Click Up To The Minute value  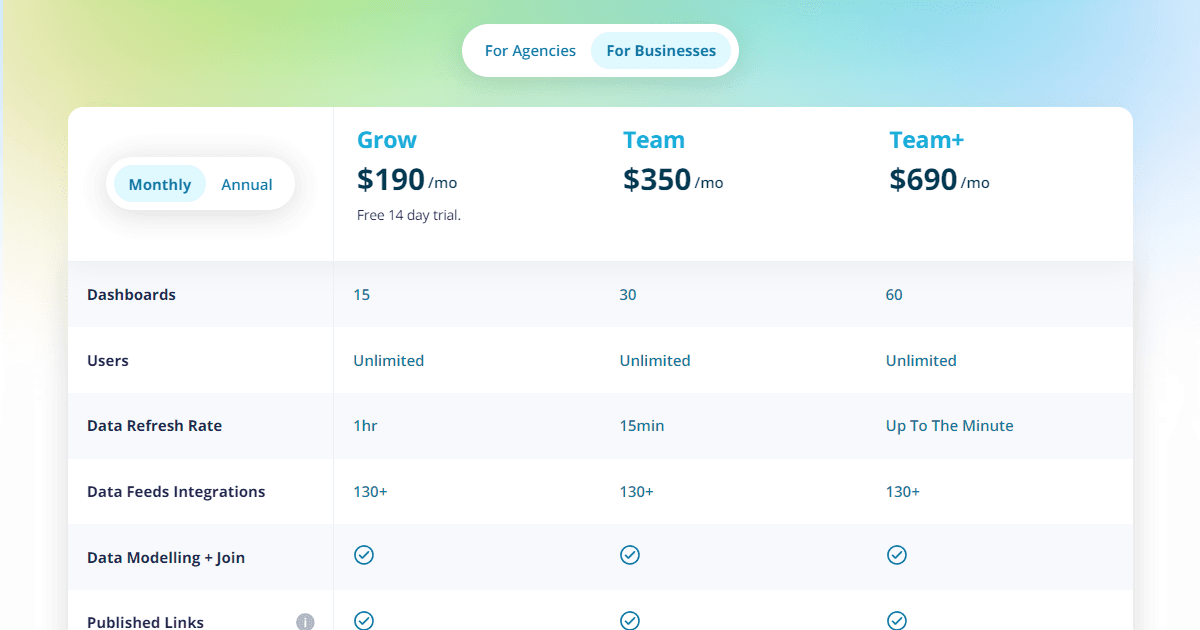949,426
